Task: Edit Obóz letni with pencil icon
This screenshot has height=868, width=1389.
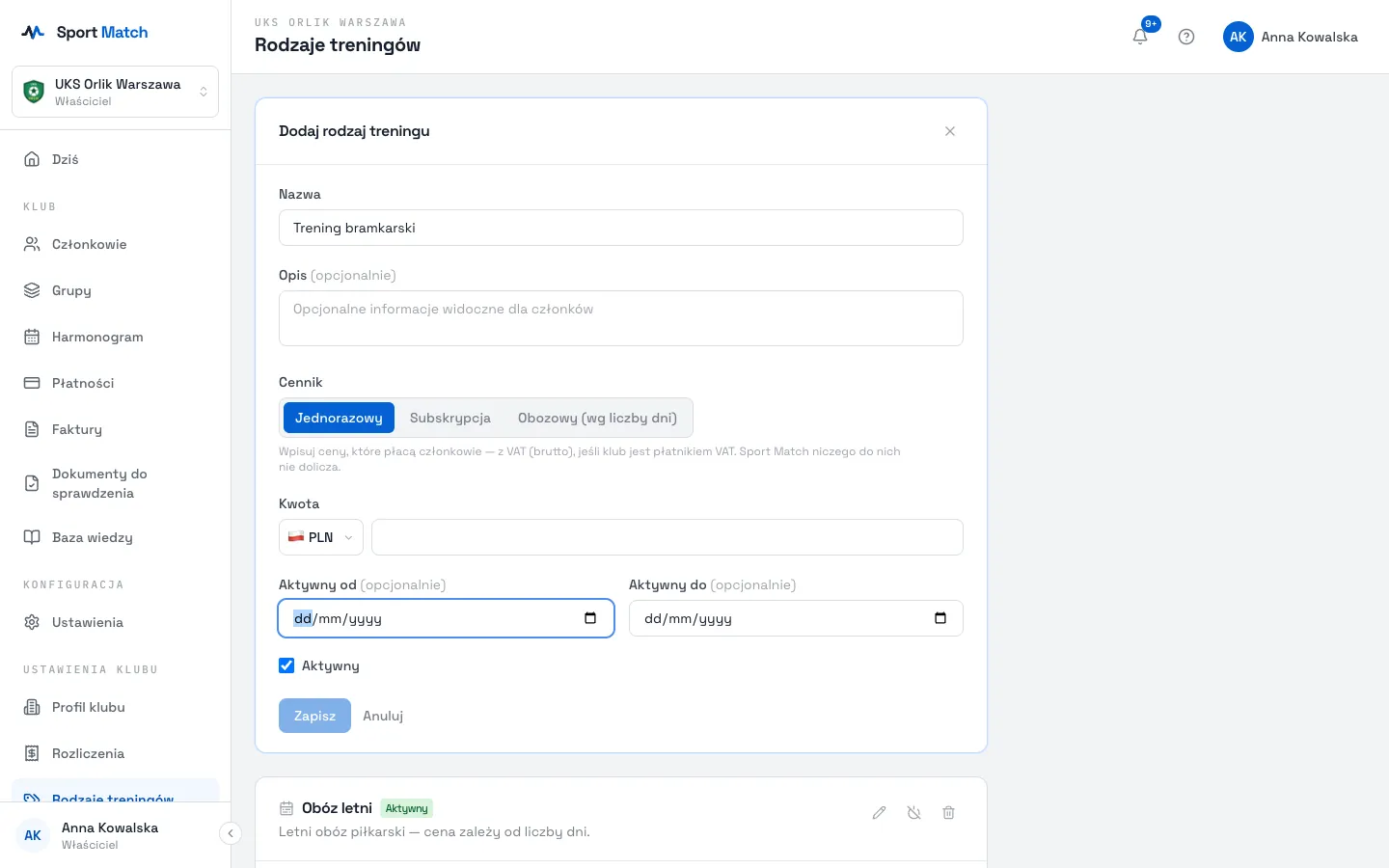Action: pos(879,813)
